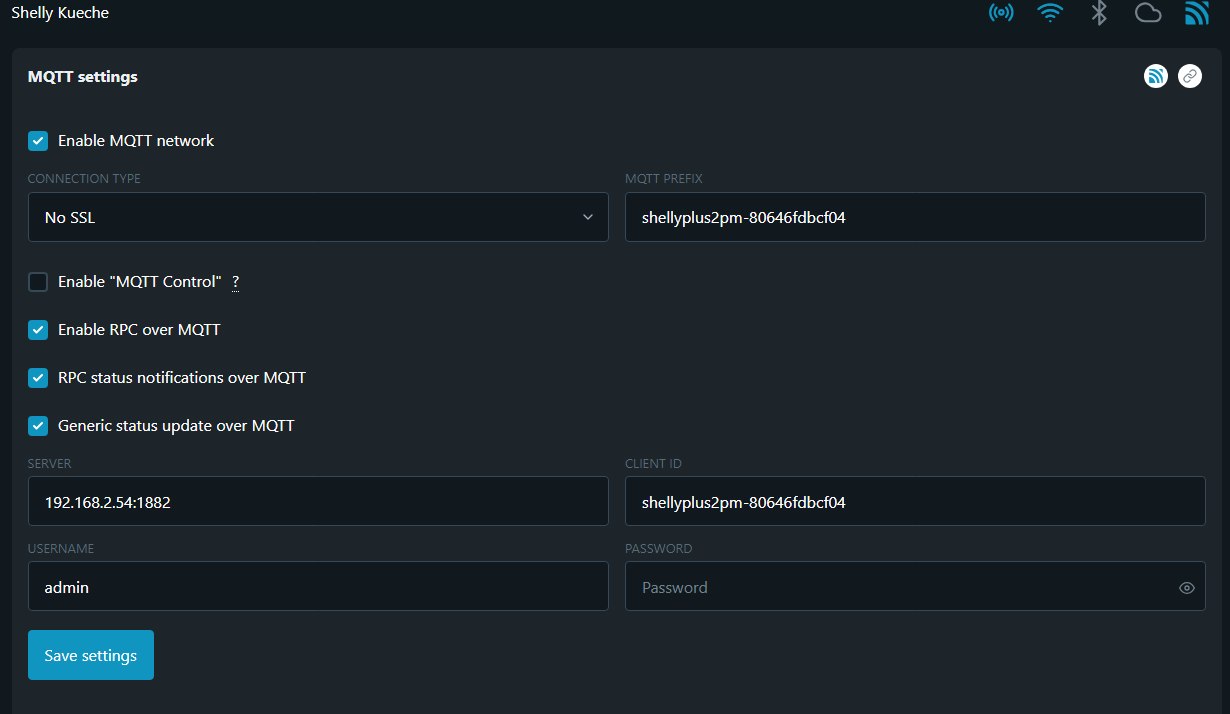This screenshot has width=1230, height=714.
Task: Disable Enable RPC over MQTT
Action: (38, 330)
